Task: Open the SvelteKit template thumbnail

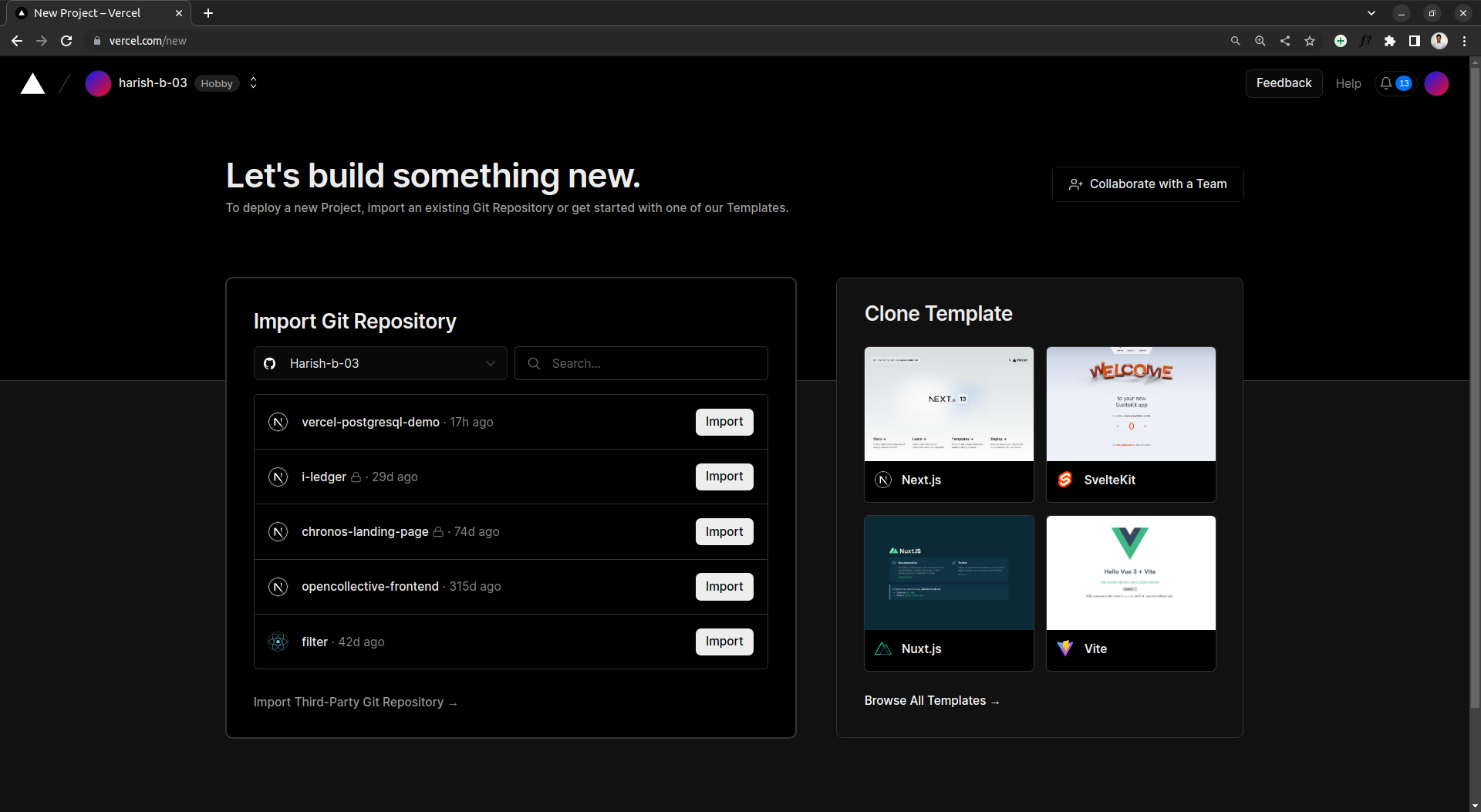Action: pos(1131,404)
